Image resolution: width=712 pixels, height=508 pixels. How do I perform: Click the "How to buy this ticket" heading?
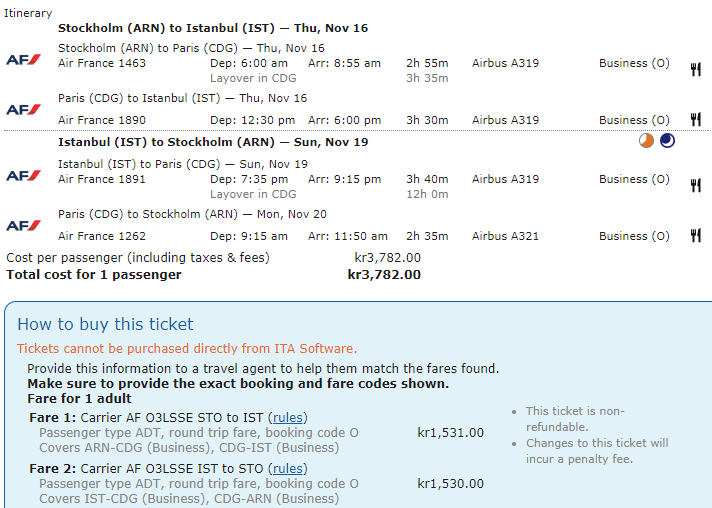click(x=105, y=324)
